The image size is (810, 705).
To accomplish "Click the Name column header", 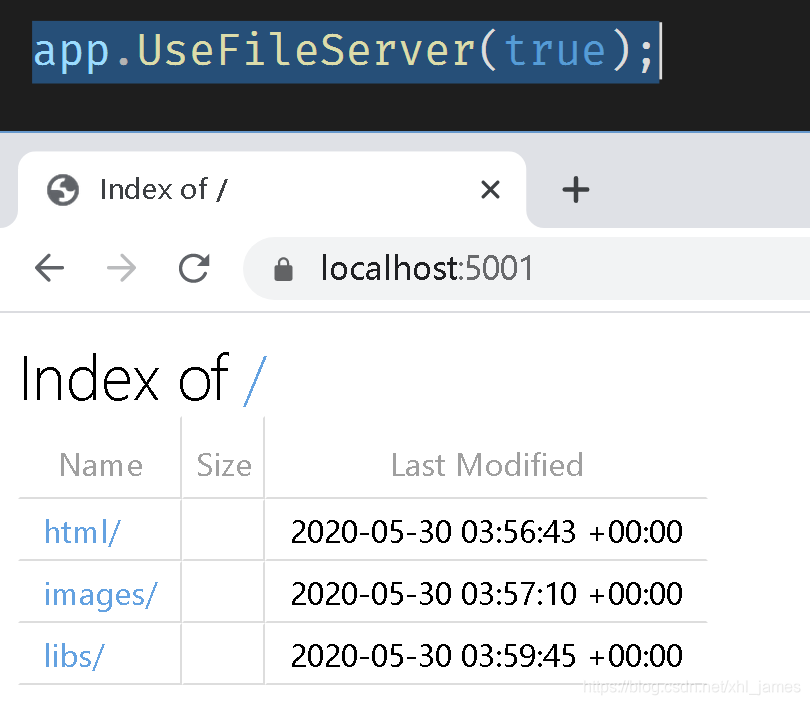I will tap(101, 465).
